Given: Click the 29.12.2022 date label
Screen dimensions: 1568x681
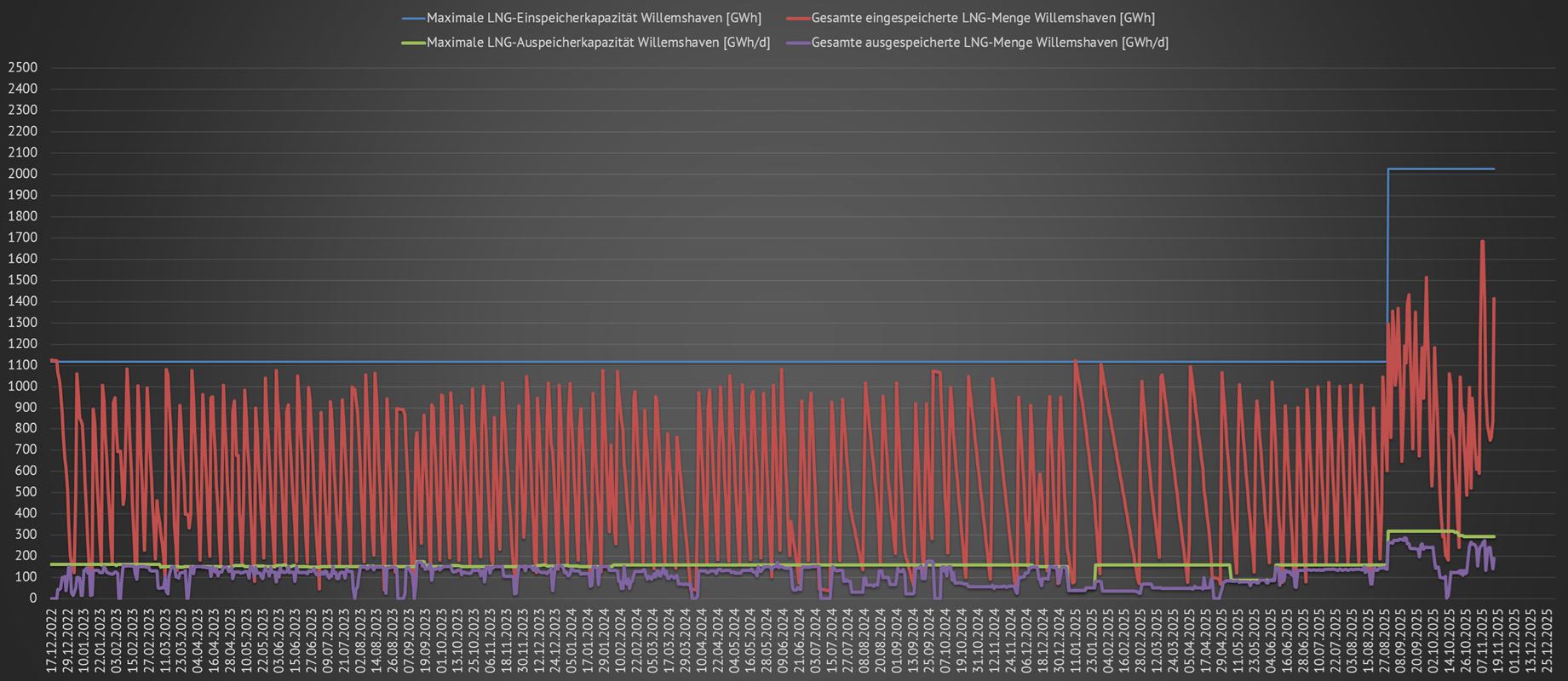Looking at the screenshot, I should tap(67, 640).
